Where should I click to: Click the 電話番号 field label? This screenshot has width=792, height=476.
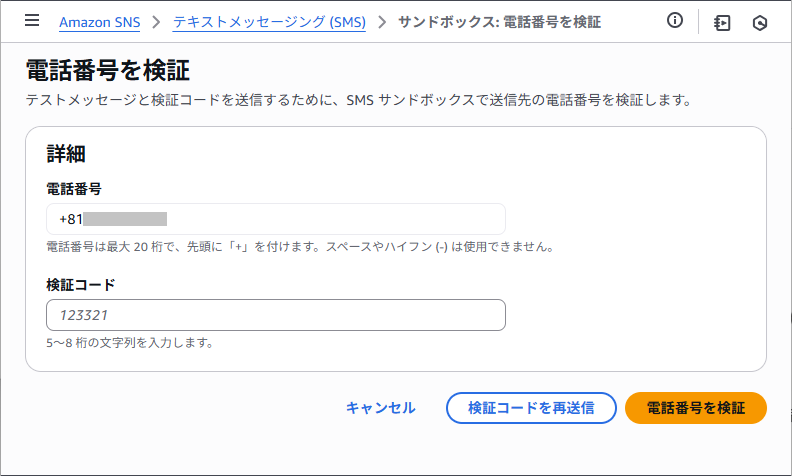(x=74, y=189)
